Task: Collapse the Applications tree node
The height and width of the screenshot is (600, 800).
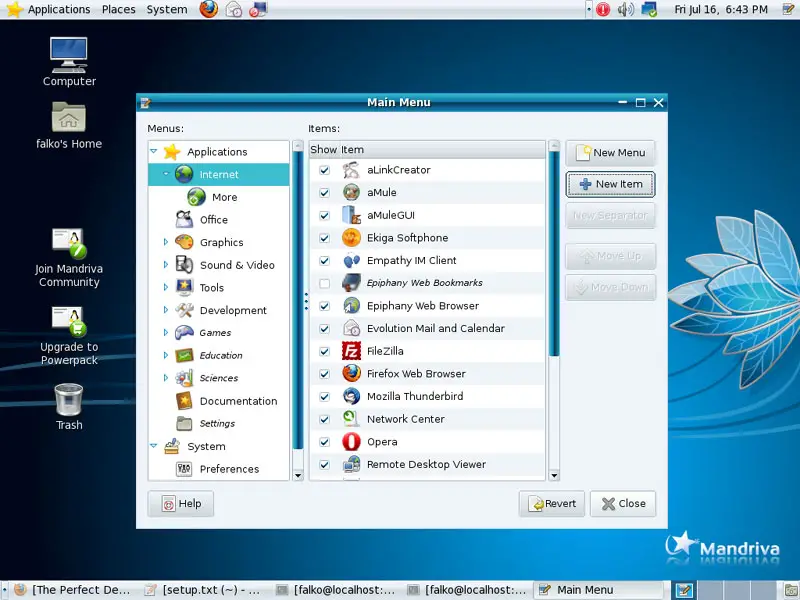Action: (x=154, y=152)
